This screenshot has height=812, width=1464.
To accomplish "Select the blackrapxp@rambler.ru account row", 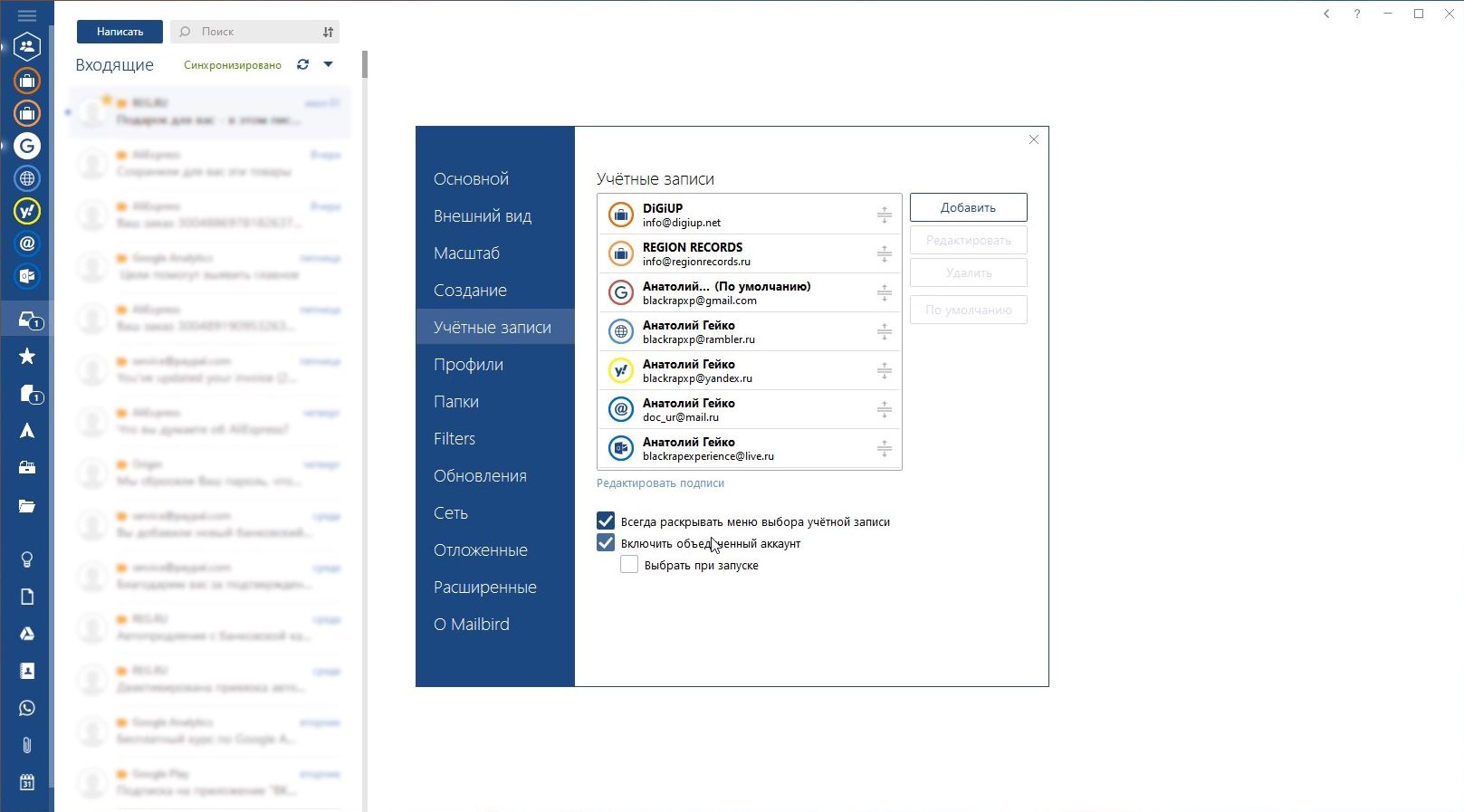I will click(750, 331).
